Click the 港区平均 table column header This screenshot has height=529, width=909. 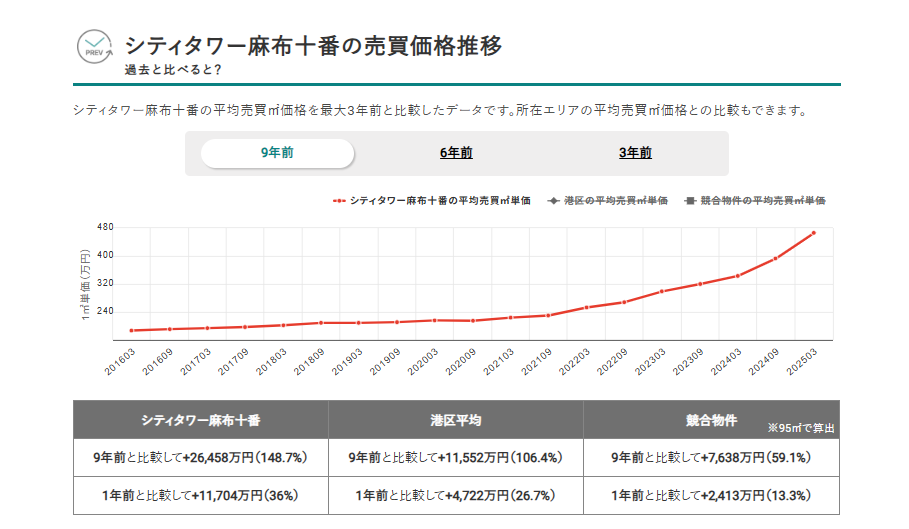click(x=456, y=420)
